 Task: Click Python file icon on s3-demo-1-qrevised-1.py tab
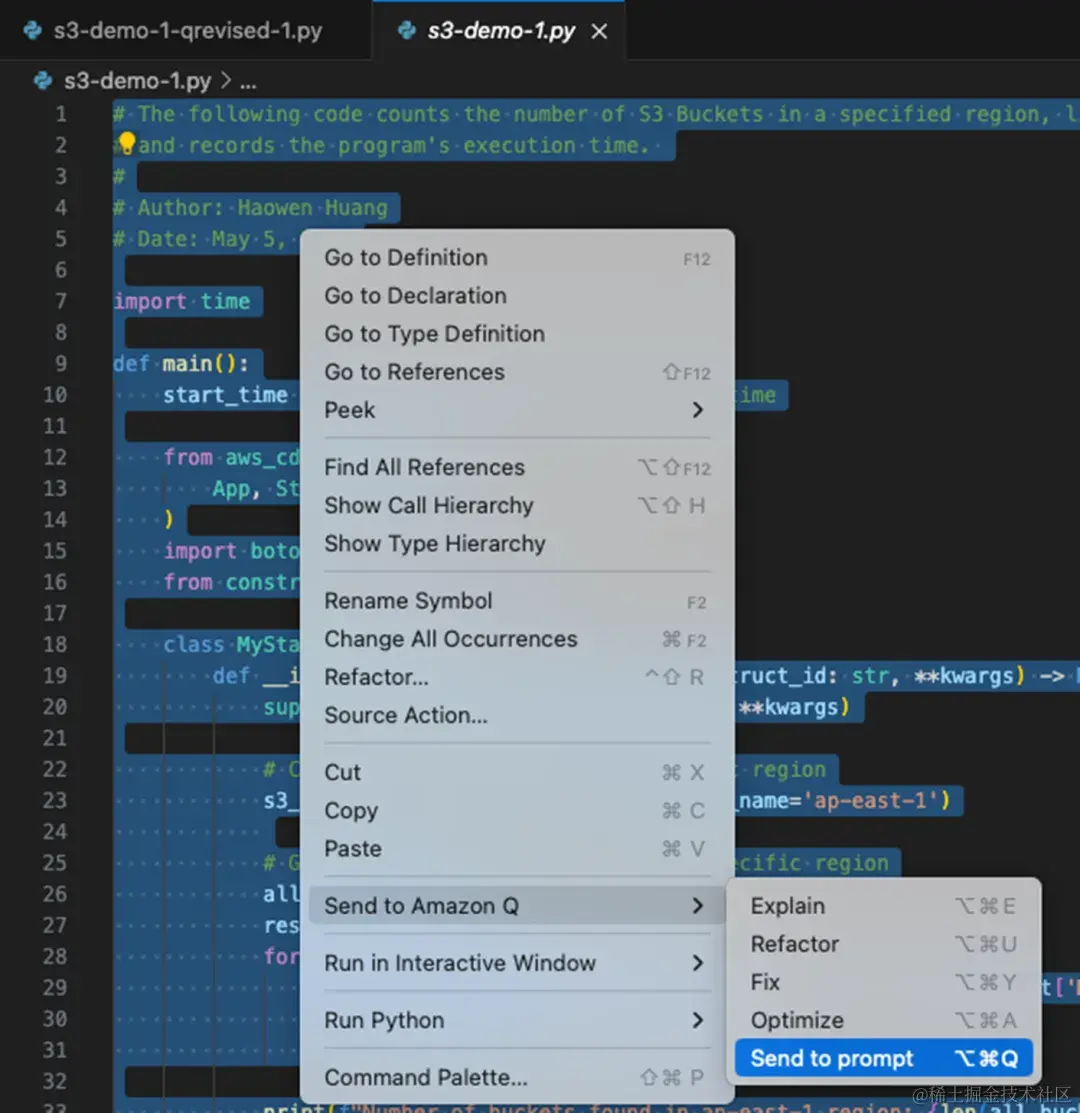pos(33,31)
